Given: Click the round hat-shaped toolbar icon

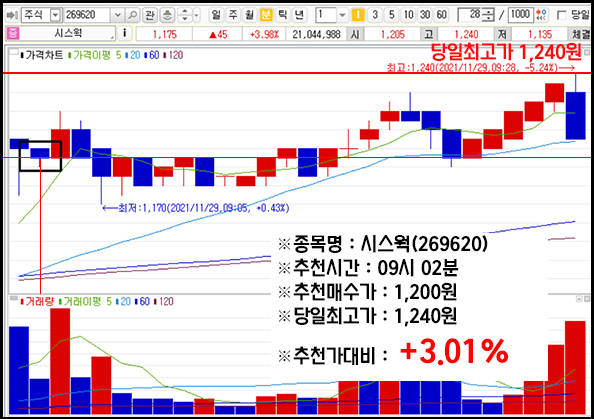Looking at the screenshot, I should 167,15.
